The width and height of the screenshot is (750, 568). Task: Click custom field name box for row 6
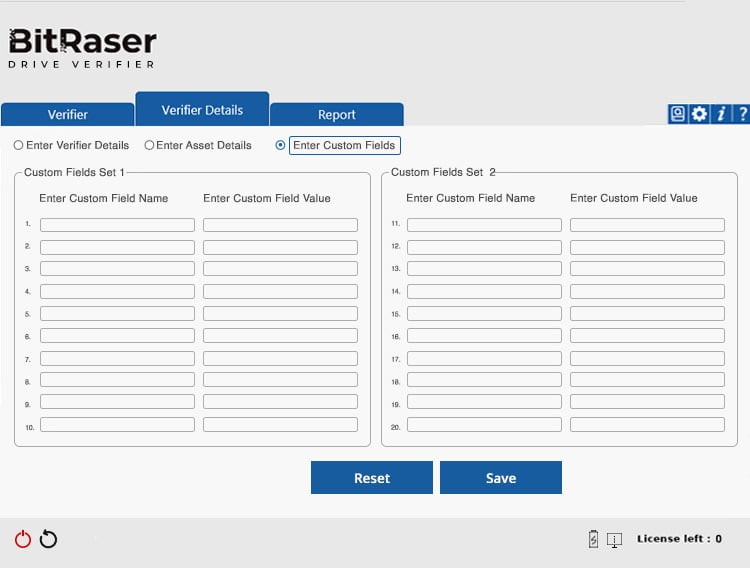(x=117, y=335)
